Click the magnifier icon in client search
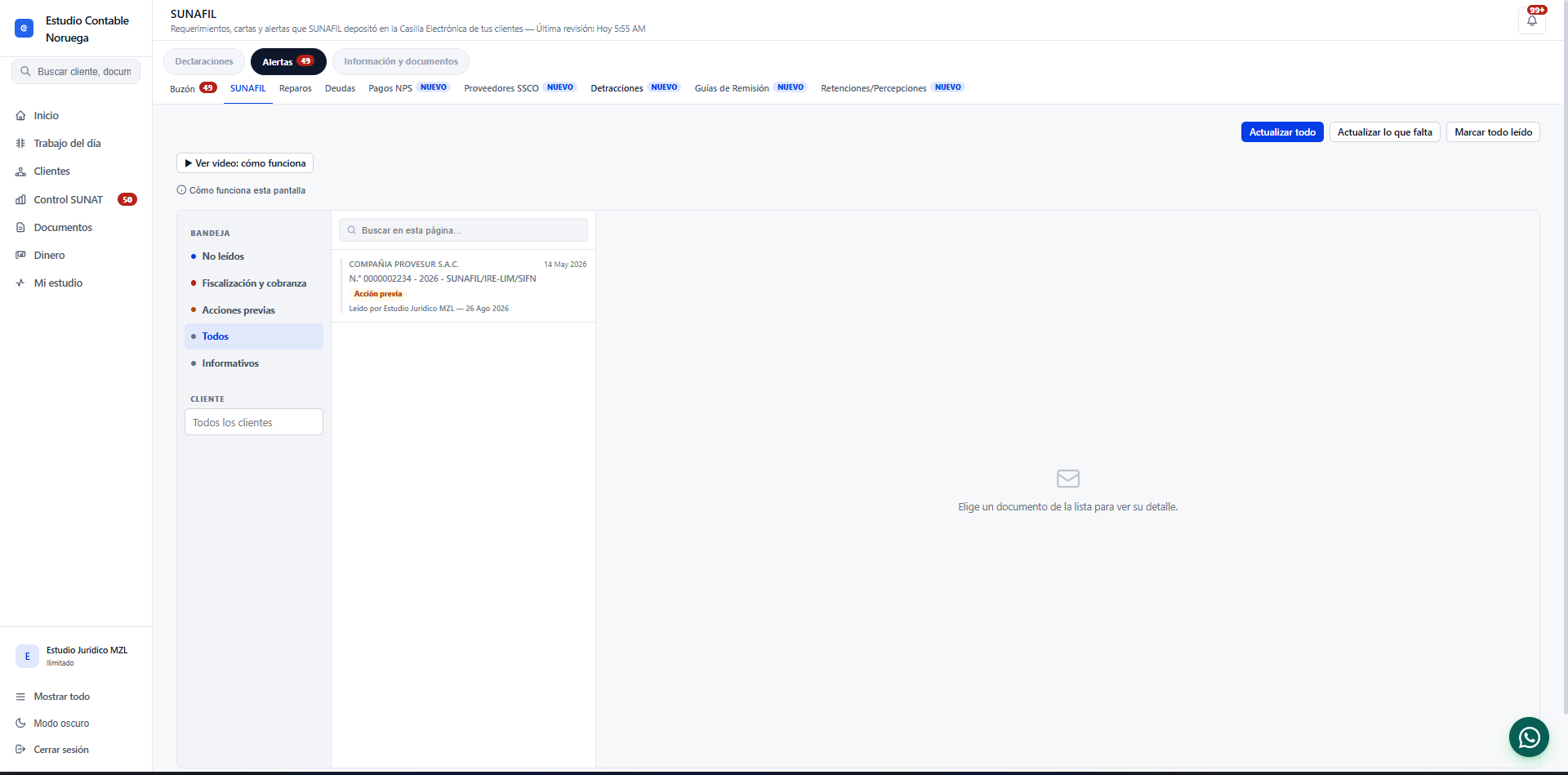The height and width of the screenshot is (775, 1568). click(25, 72)
